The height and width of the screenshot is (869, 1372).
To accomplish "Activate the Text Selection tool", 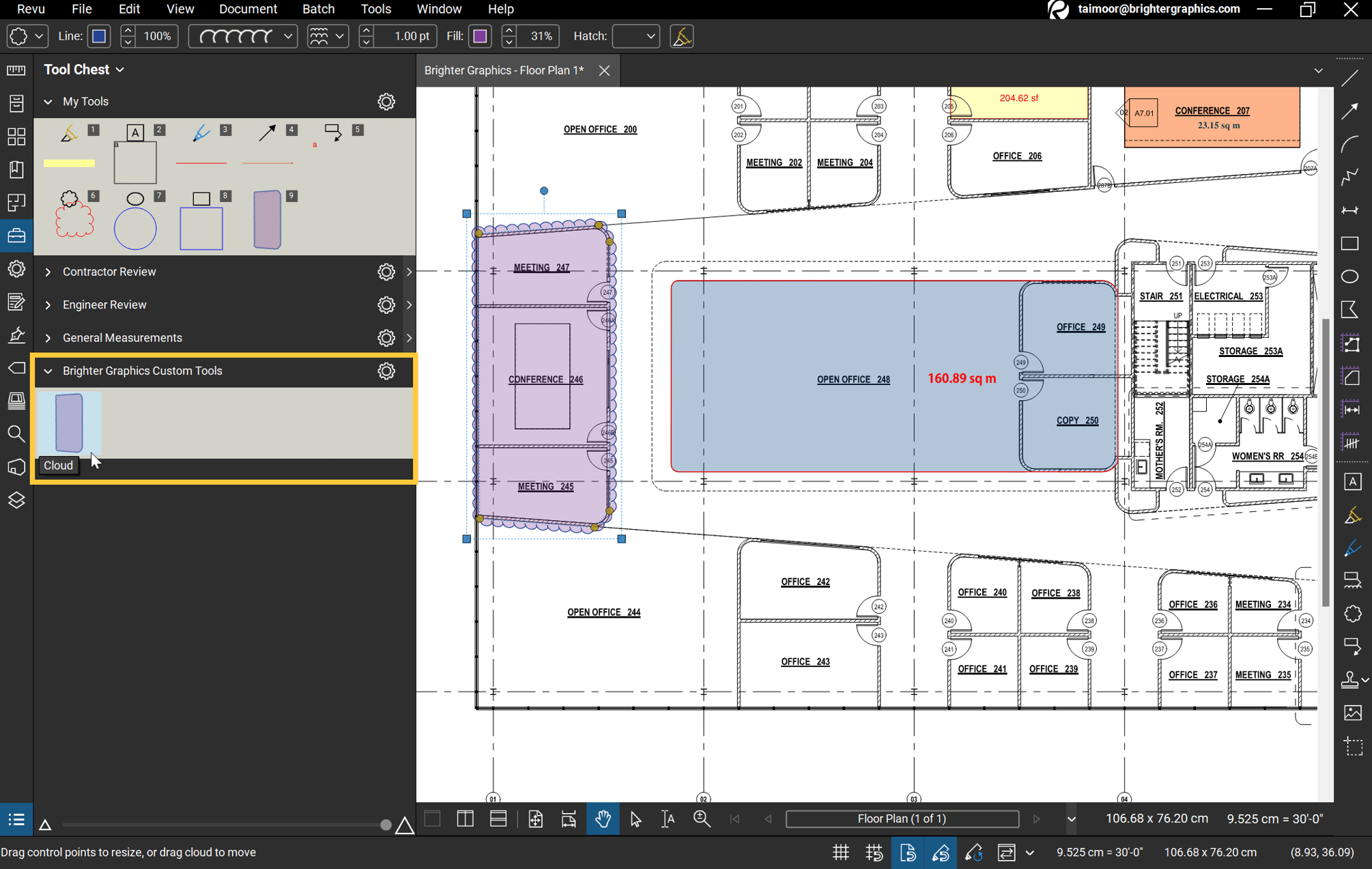I will click(668, 818).
